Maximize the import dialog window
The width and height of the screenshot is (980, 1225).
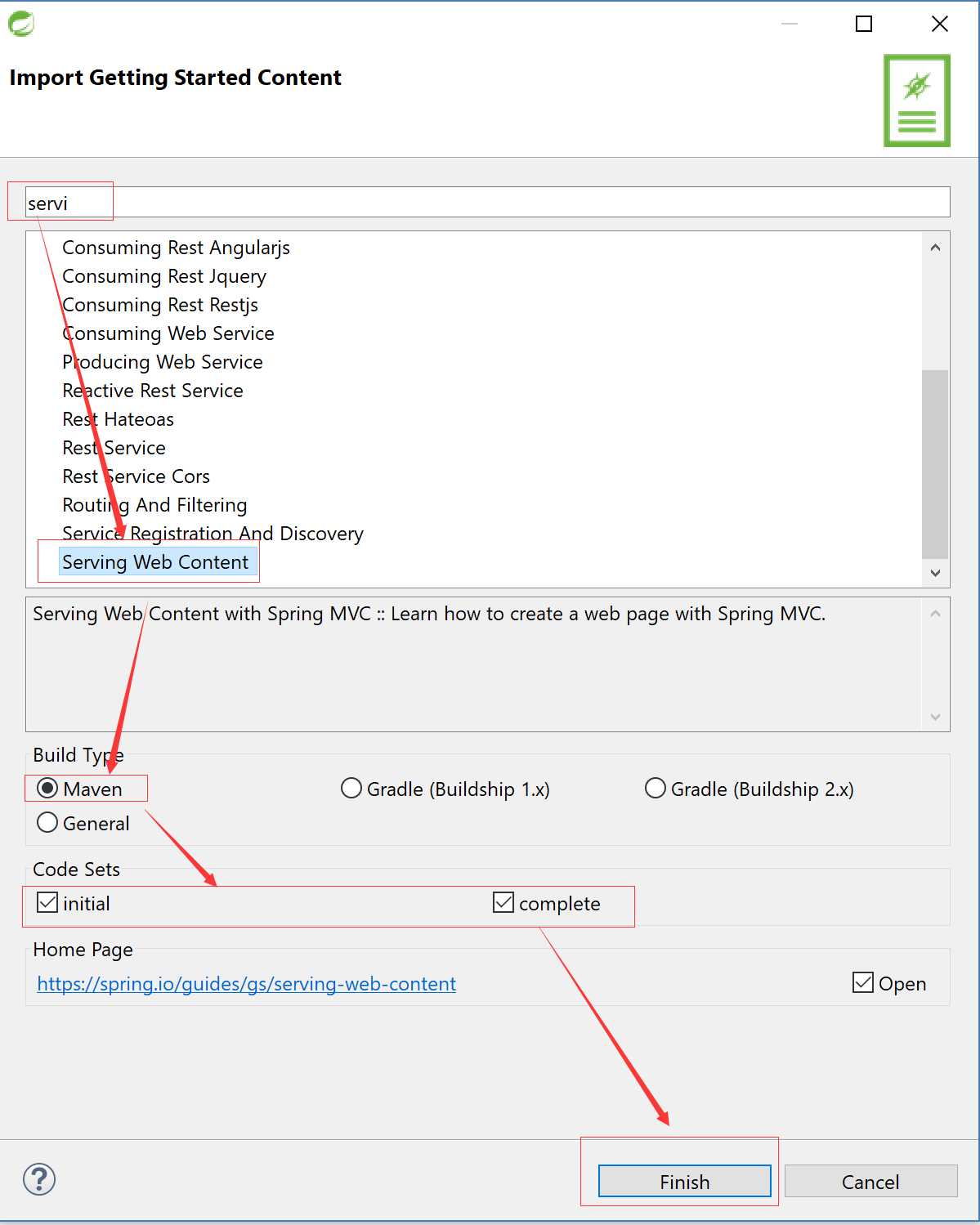864,24
